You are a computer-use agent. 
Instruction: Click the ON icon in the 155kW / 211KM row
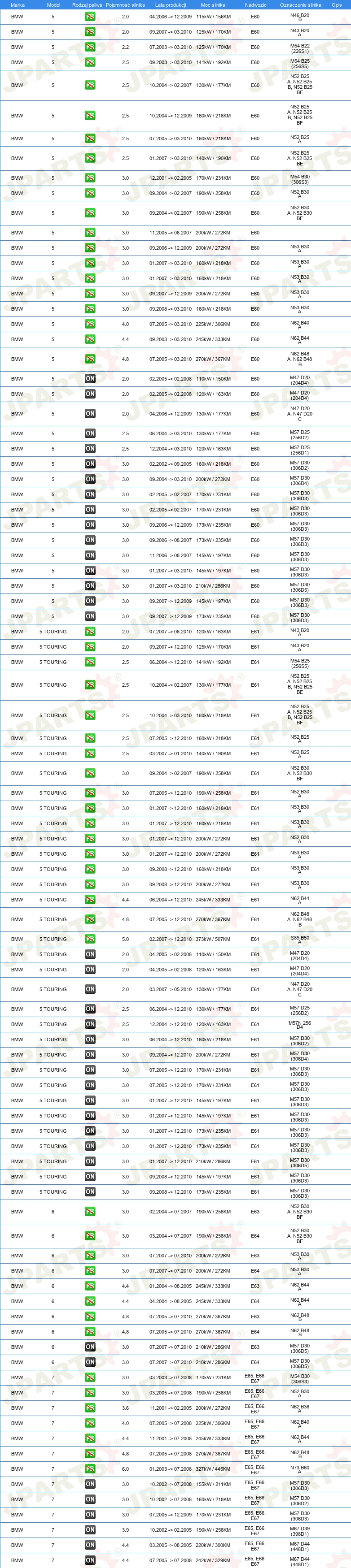pyautogui.click(x=90, y=1483)
